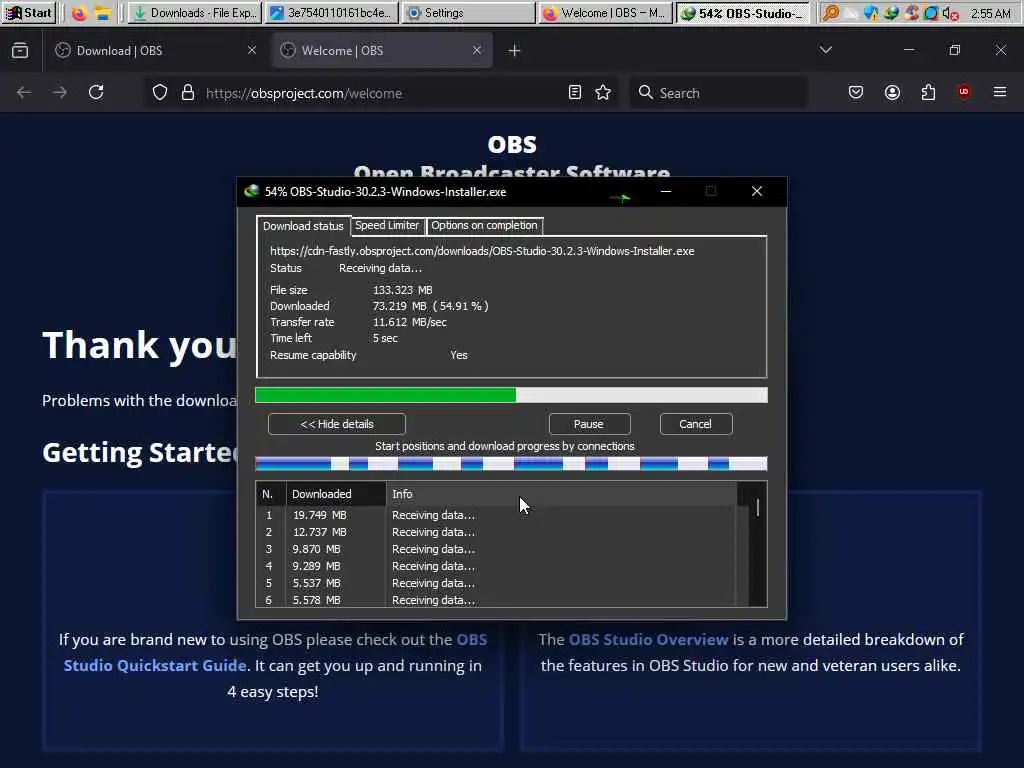Open the Extensions puzzle icon
Screen dimensions: 1024x768
coord(929,93)
